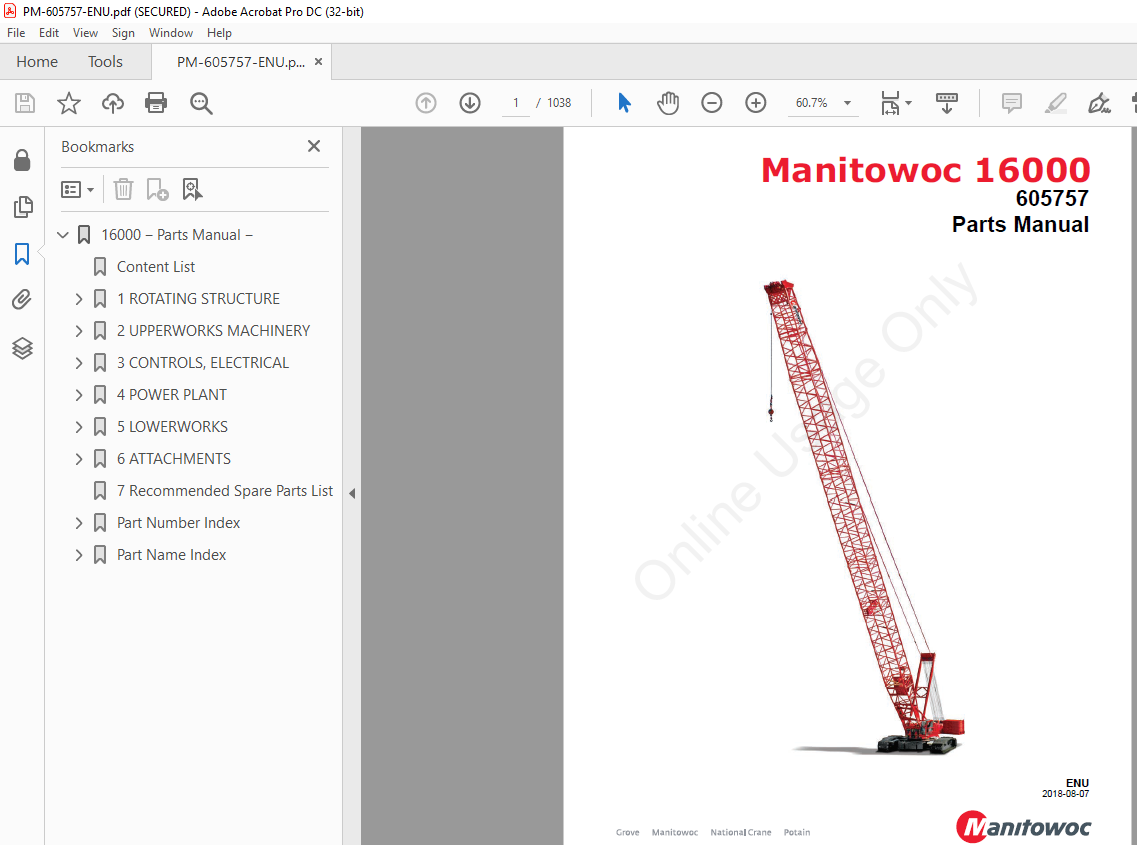Open 7 Recommended Spare Parts List bookmark

click(x=225, y=491)
